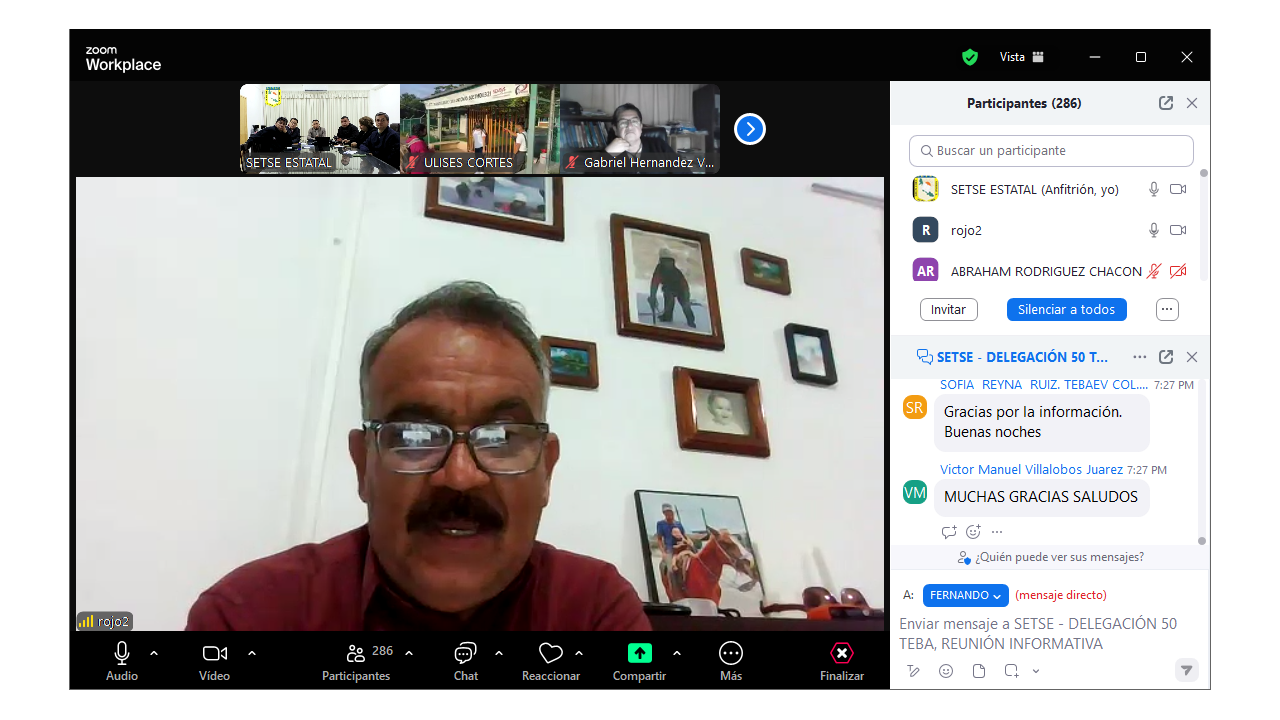Viewport: 1280px width, 720px height.
Task: Open the Vista layout menu
Action: (1022, 57)
